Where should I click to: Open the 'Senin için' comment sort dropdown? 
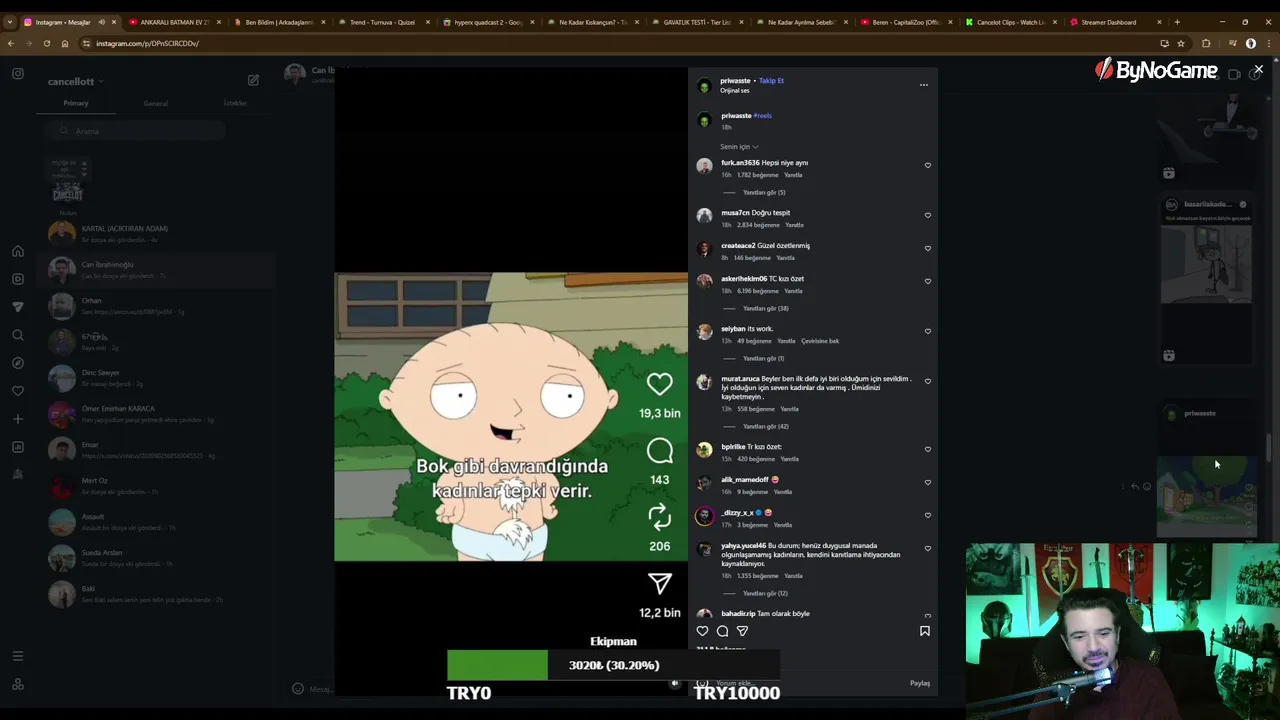(739, 147)
